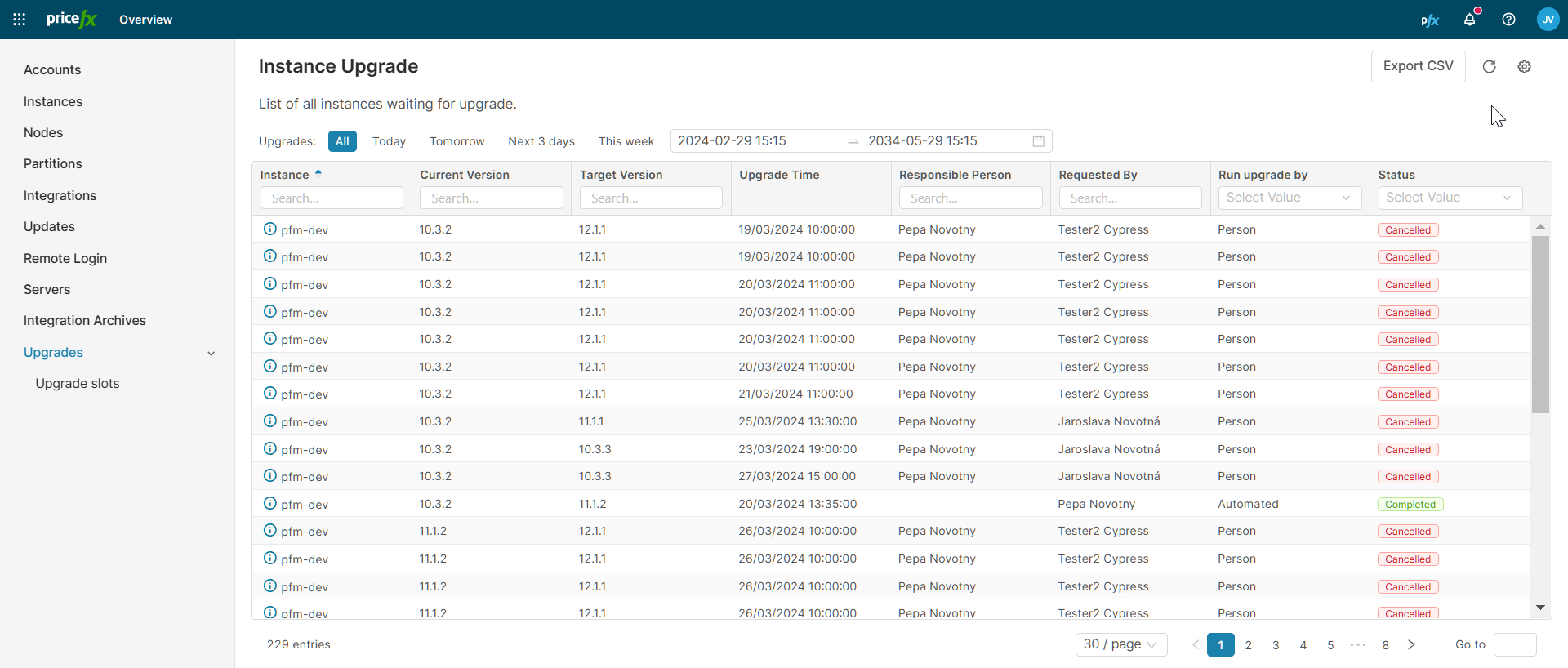The height and width of the screenshot is (668, 1568).
Task: Select the Tomorrow upgrades filter
Action: click(x=457, y=141)
